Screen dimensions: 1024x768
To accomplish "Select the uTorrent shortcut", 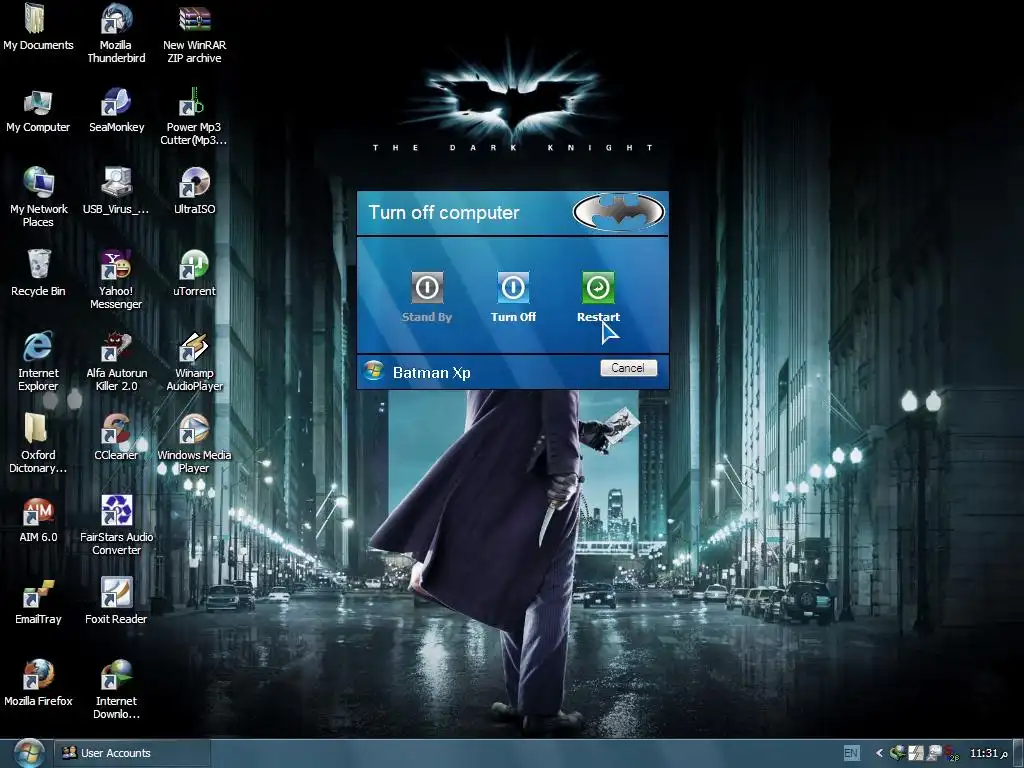I will click(x=195, y=273).
